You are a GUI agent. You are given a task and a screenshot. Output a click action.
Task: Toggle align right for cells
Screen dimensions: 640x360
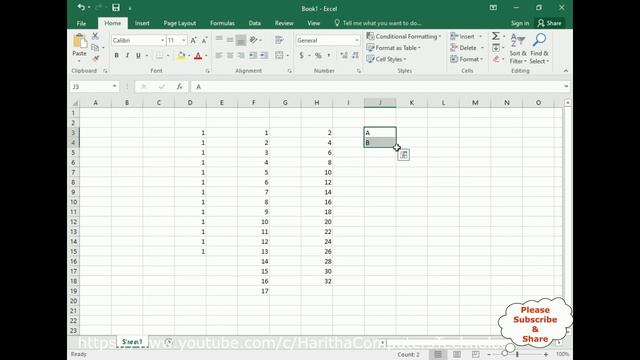[x=241, y=56]
